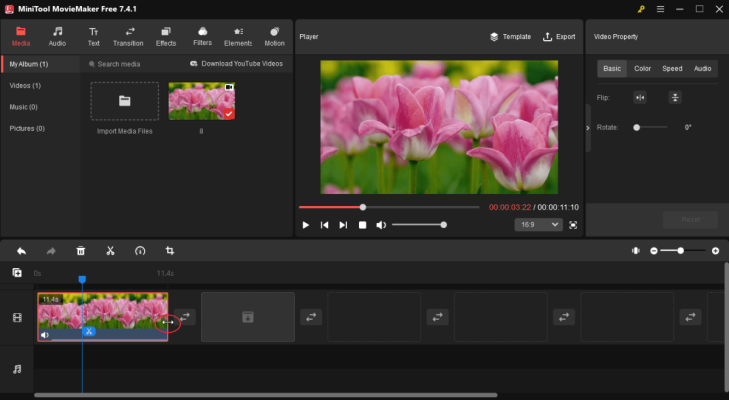Enter fullscreen preview mode
The height and width of the screenshot is (400, 729).
pyautogui.click(x=573, y=225)
